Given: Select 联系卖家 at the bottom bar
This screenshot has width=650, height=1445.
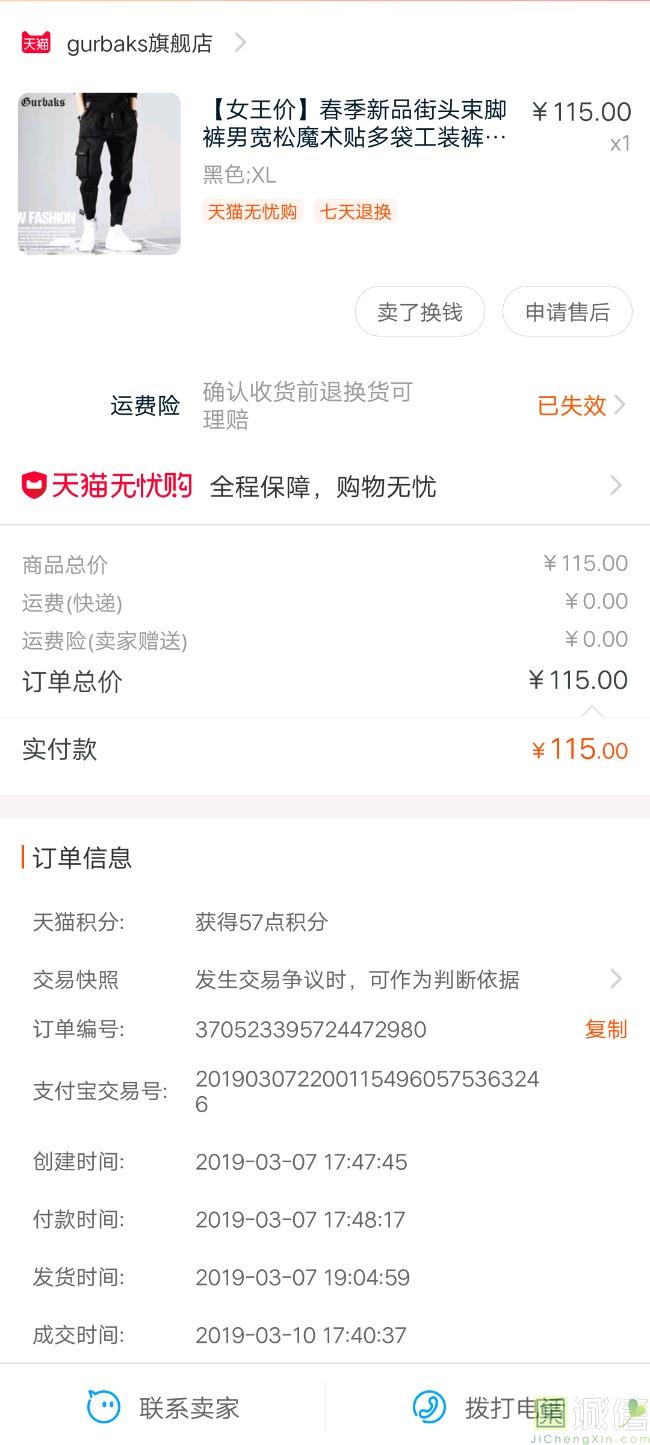Looking at the screenshot, I should [x=189, y=1408].
